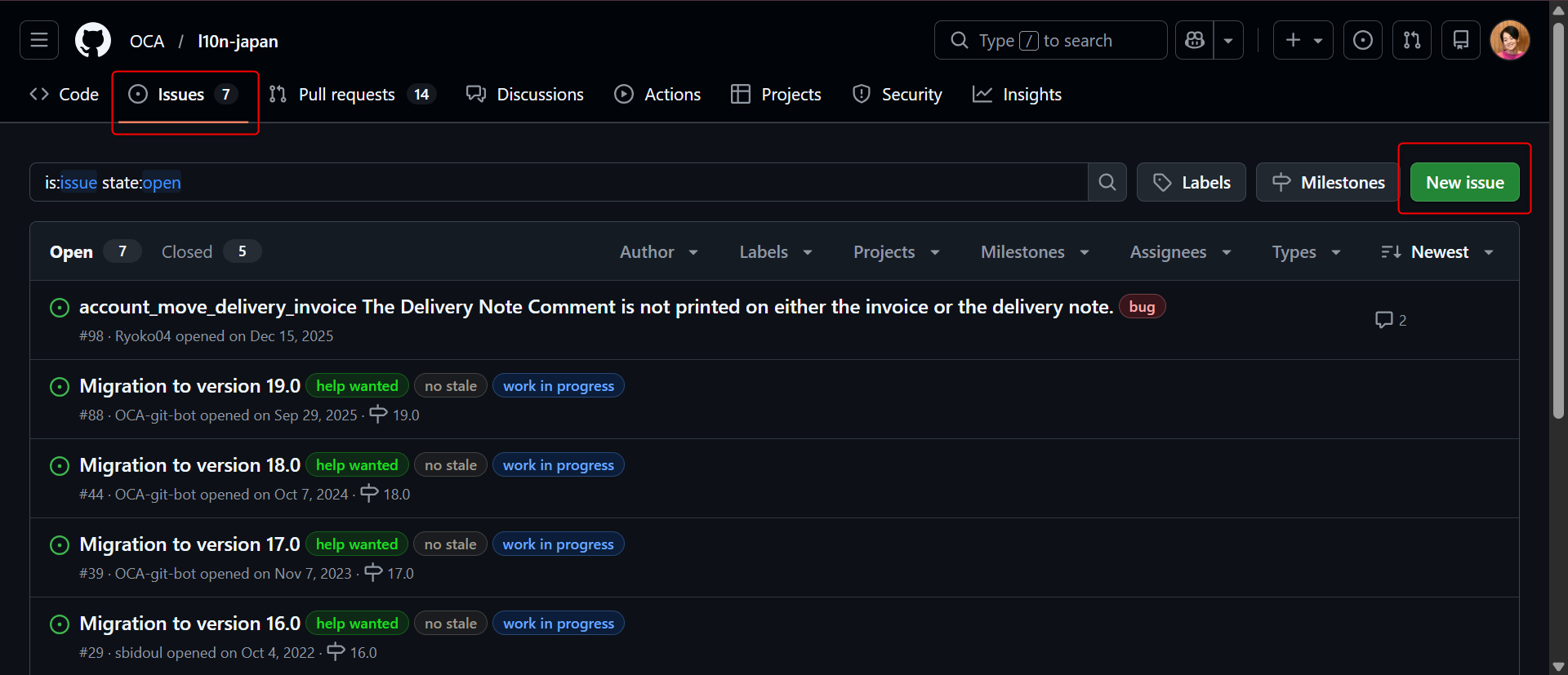Expand the Projects filter dropdown
The width and height of the screenshot is (1568, 675).
[897, 252]
